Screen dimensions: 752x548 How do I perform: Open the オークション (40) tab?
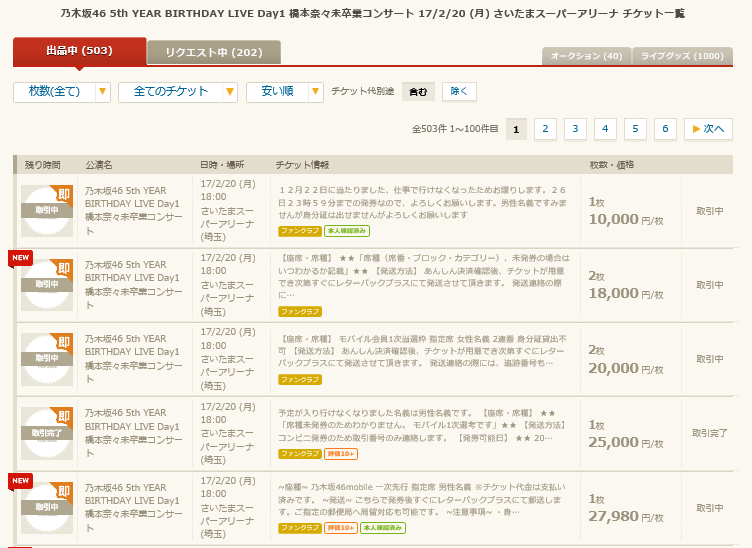587,56
